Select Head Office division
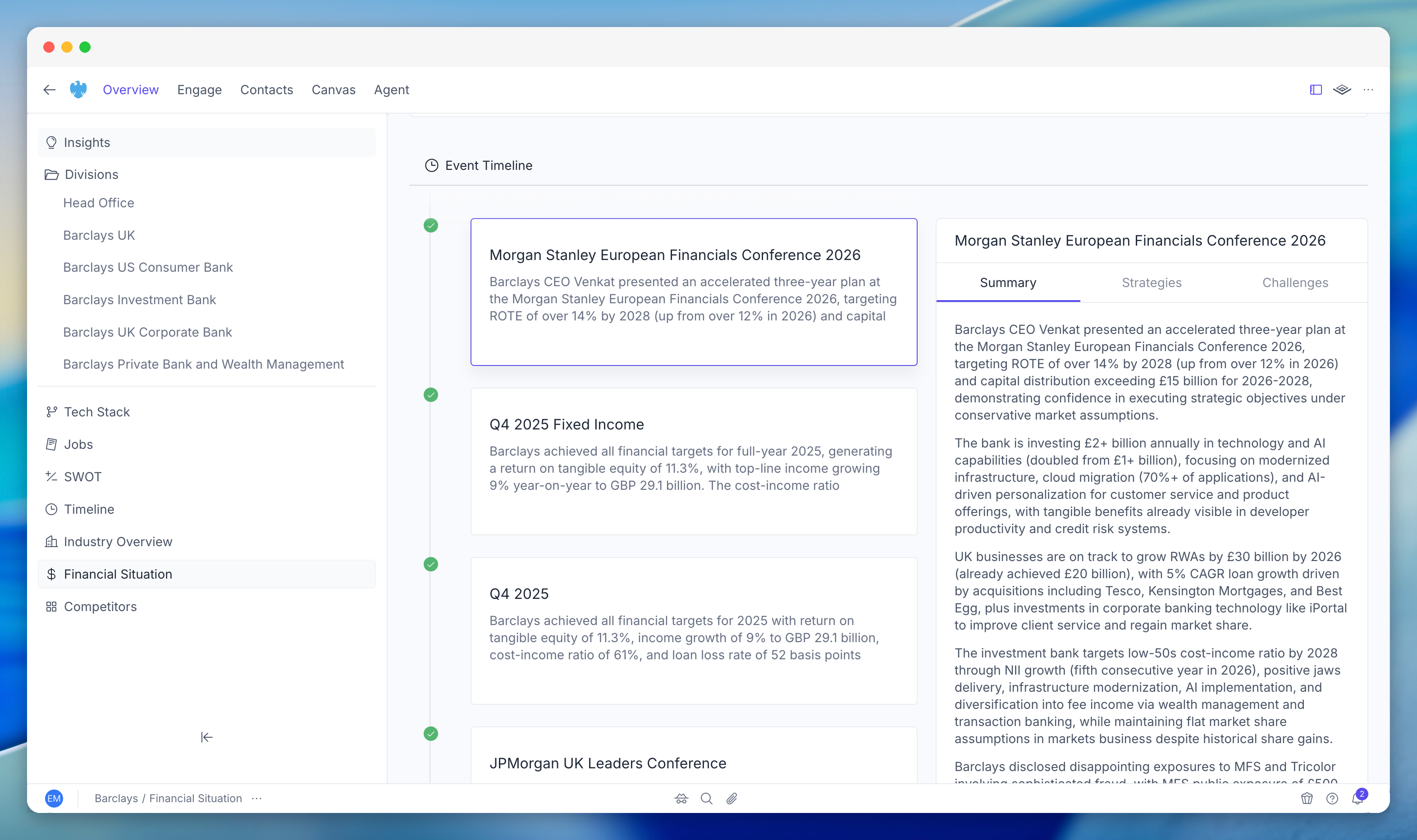This screenshot has width=1417, height=840. (99, 203)
